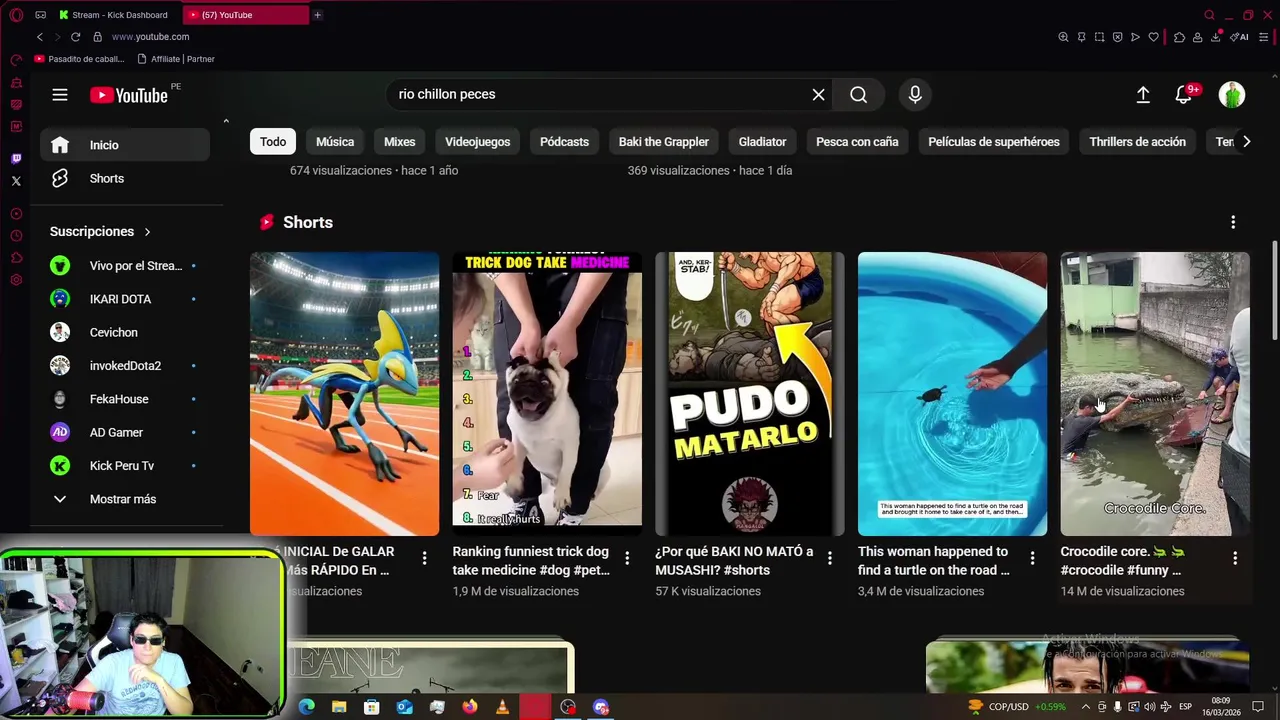The width and height of the screenshot is (1280, 720).
Task: Select the Gladiator filter chip
Action: (762, 142)
